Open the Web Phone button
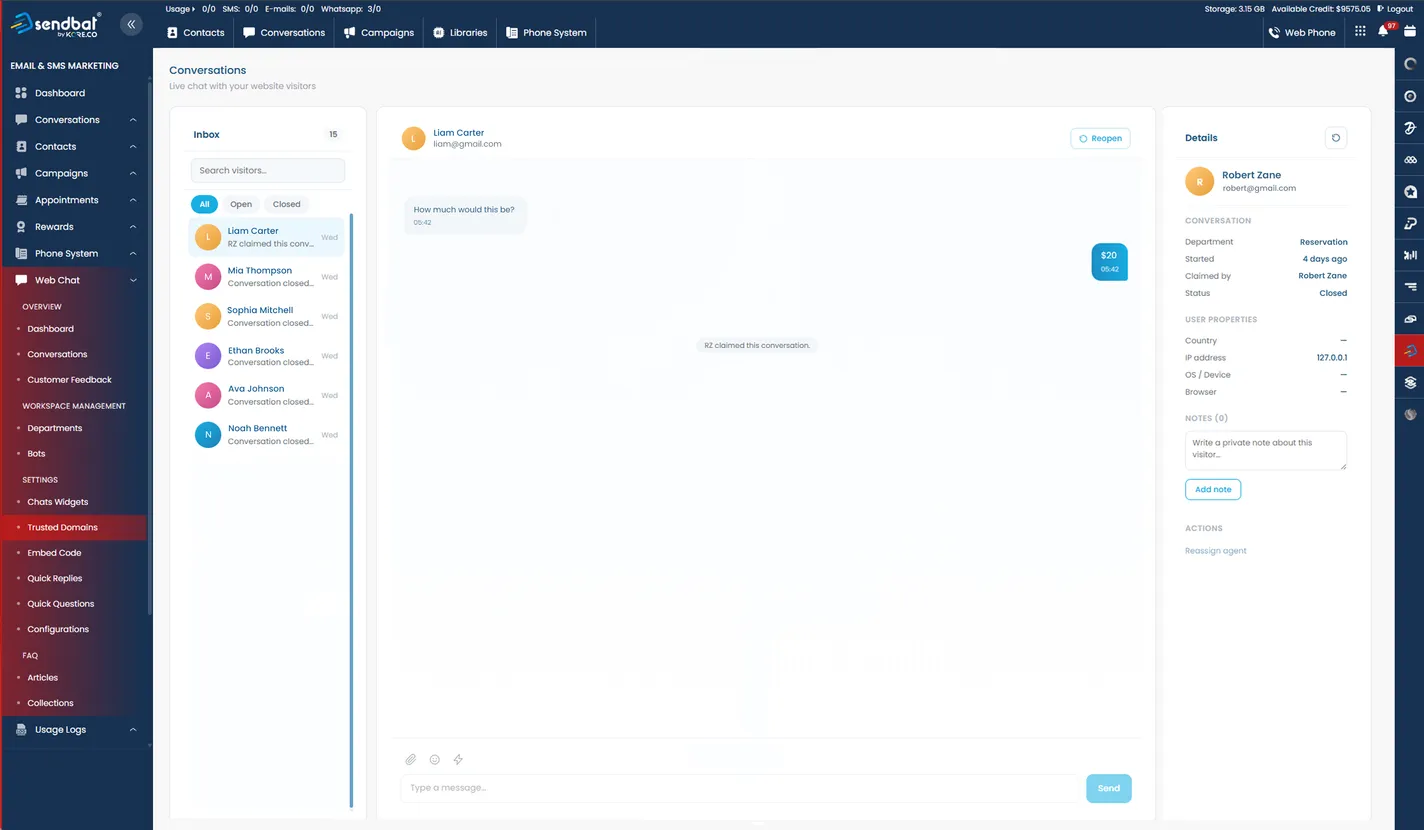Viewport: 1424px width, 830px height. tap(1301, 32)
